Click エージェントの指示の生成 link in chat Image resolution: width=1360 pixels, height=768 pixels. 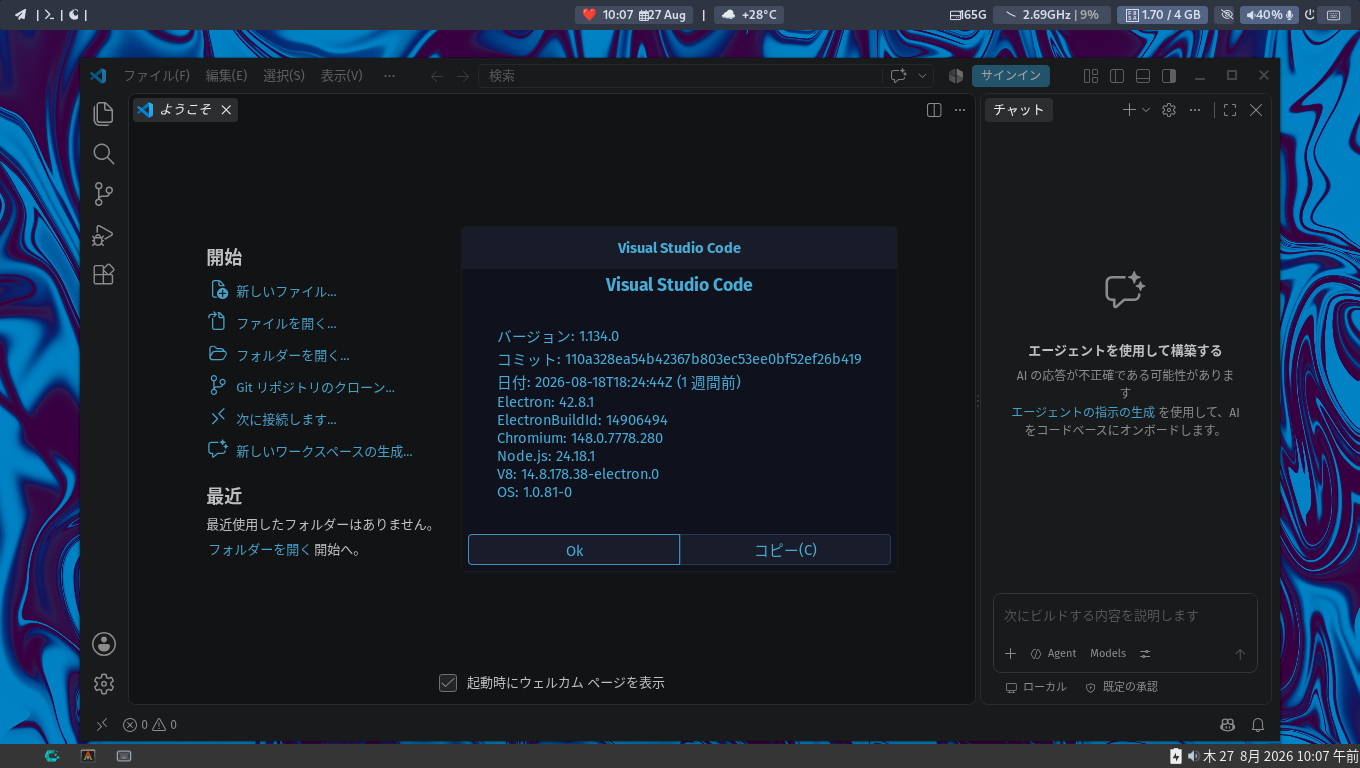pyautogui.click(x=1083, y=412)
